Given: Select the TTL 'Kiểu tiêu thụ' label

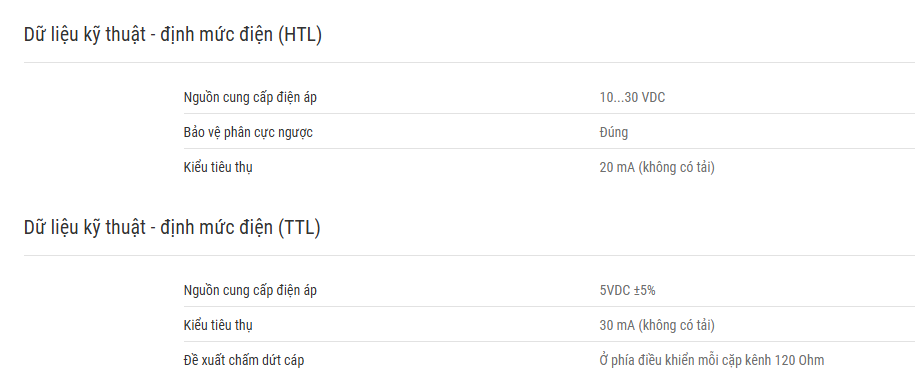Looking at the screenshot, I should (218, 325).
